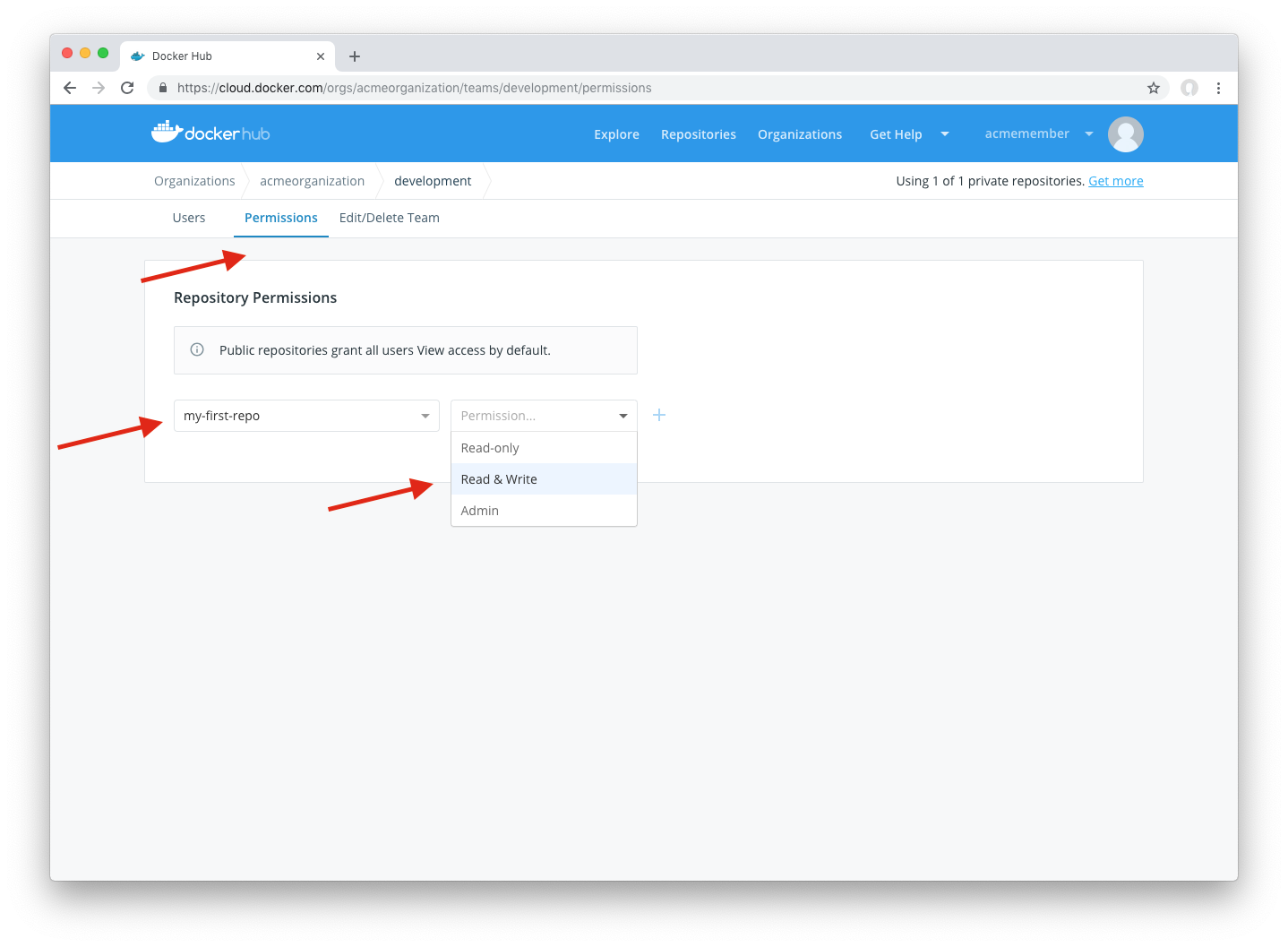This screenshot has width=1288, height=947.
Task: Reload the page using refresh icon
Action: pyautogui.click(x=127, y=88)
